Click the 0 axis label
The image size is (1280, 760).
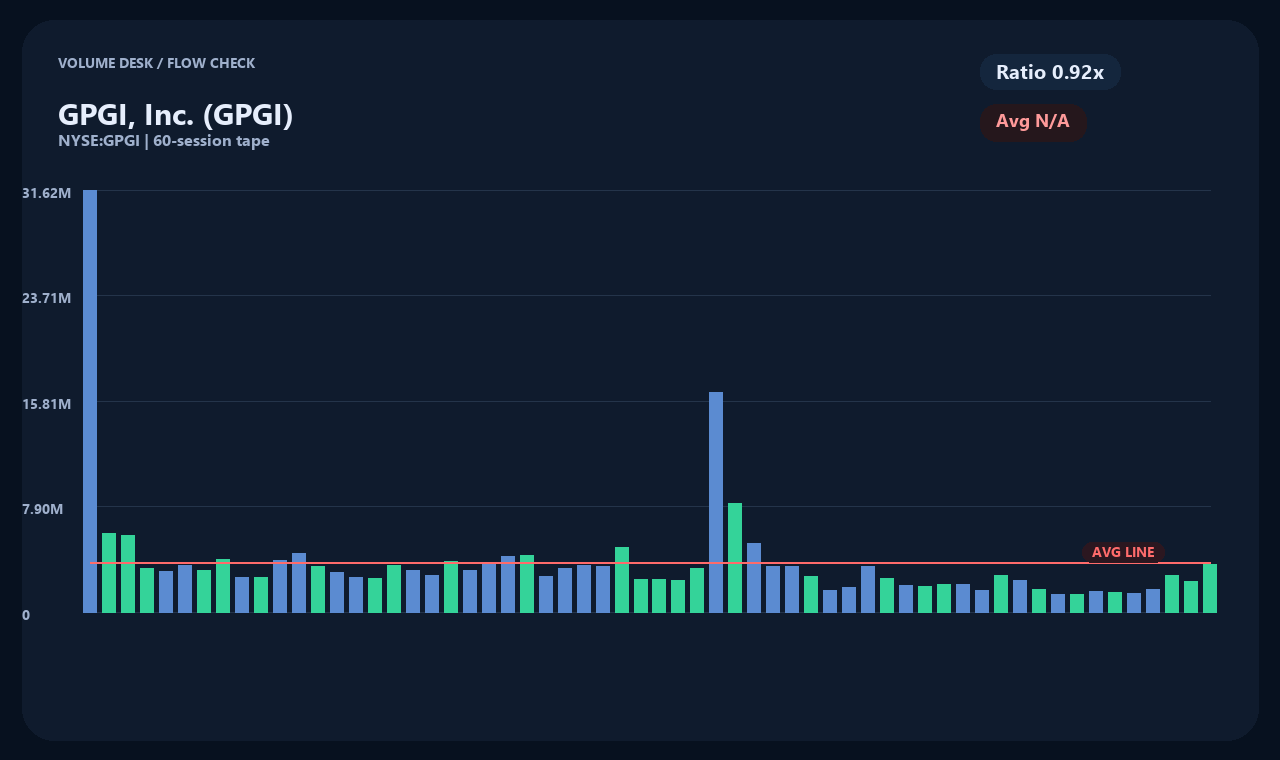(x=26, y=615)
